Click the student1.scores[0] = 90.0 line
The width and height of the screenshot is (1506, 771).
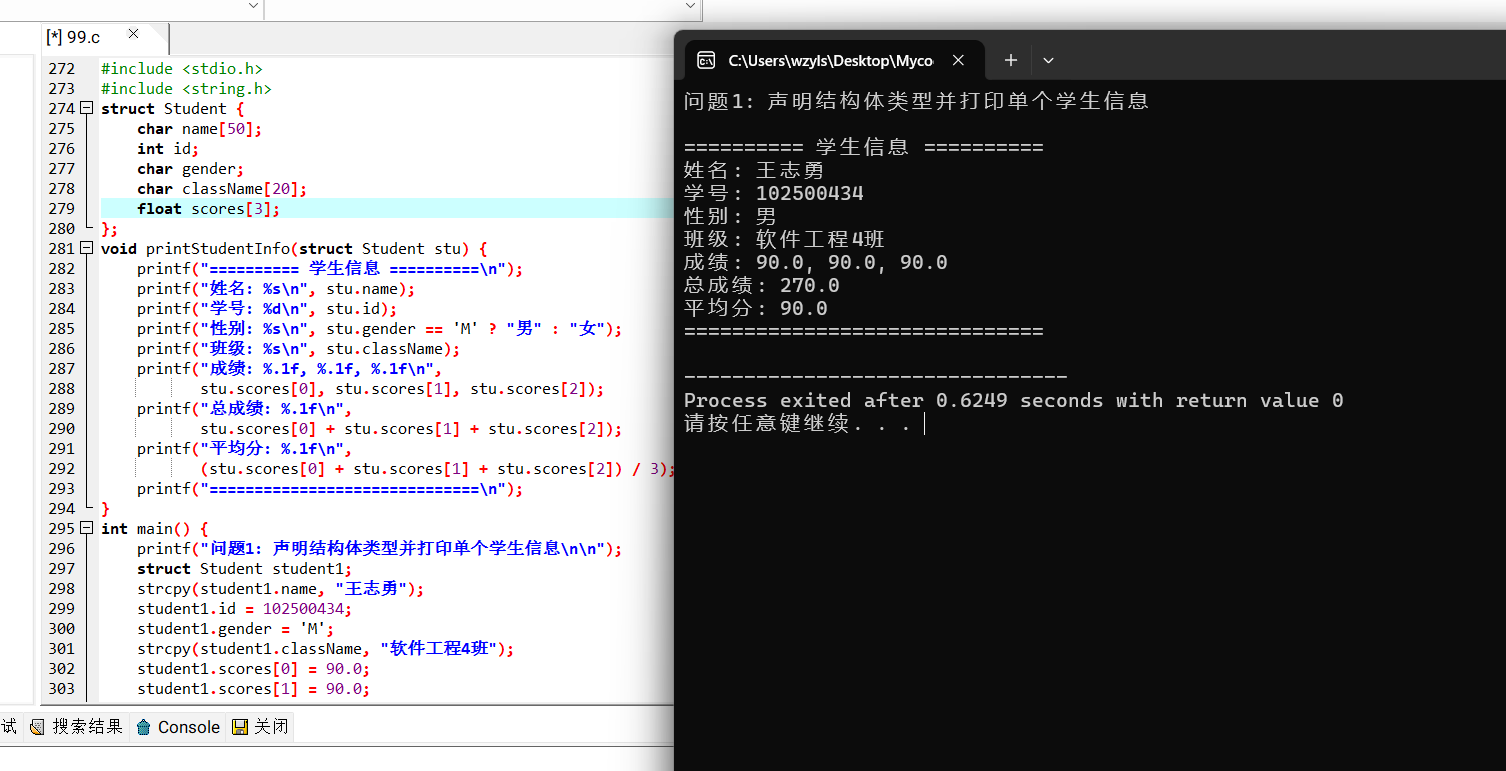click(x=254, y=668)
